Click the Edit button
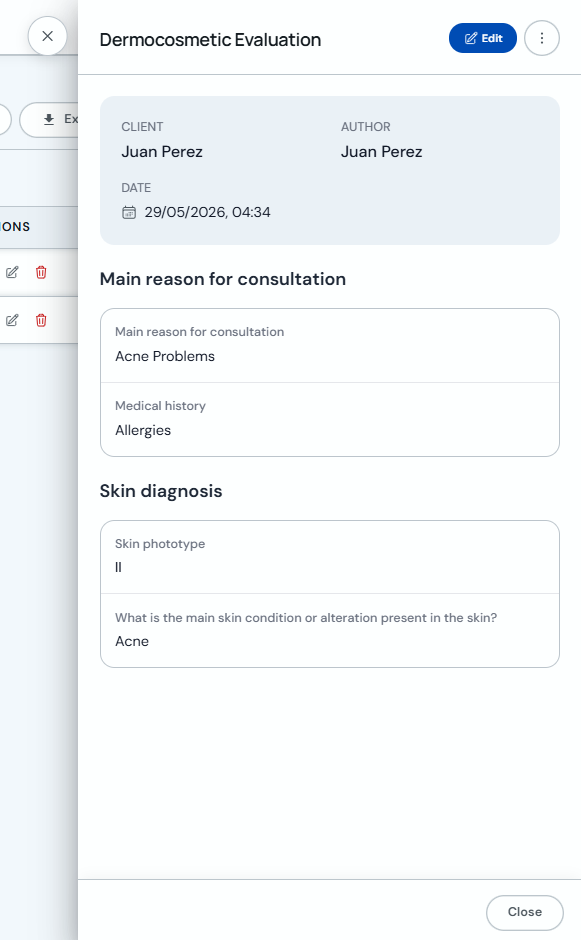Image resolution: width=581 pixels, height=940 pixels. pos(483,38)
